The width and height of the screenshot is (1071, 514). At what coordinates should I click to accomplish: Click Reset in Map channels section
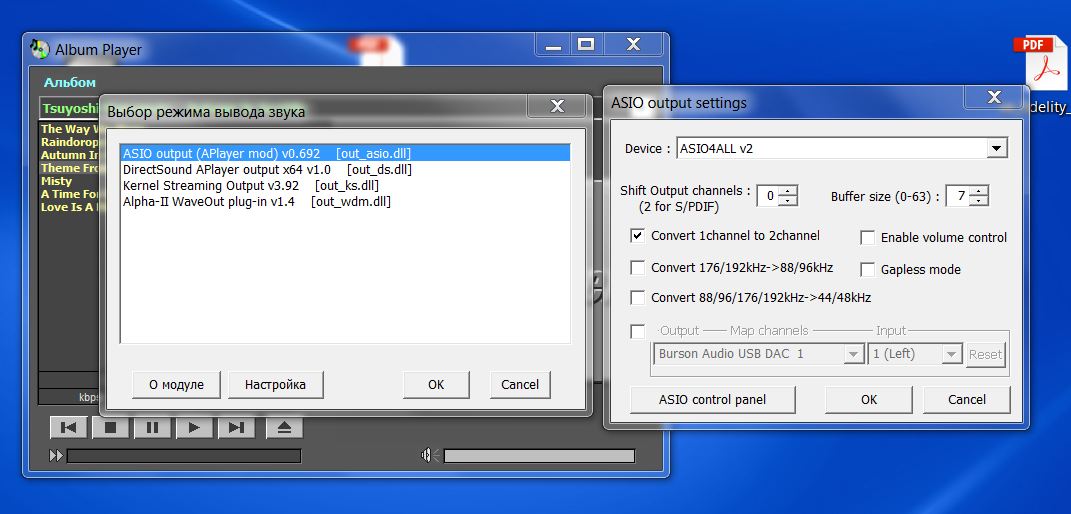(986, 354)
